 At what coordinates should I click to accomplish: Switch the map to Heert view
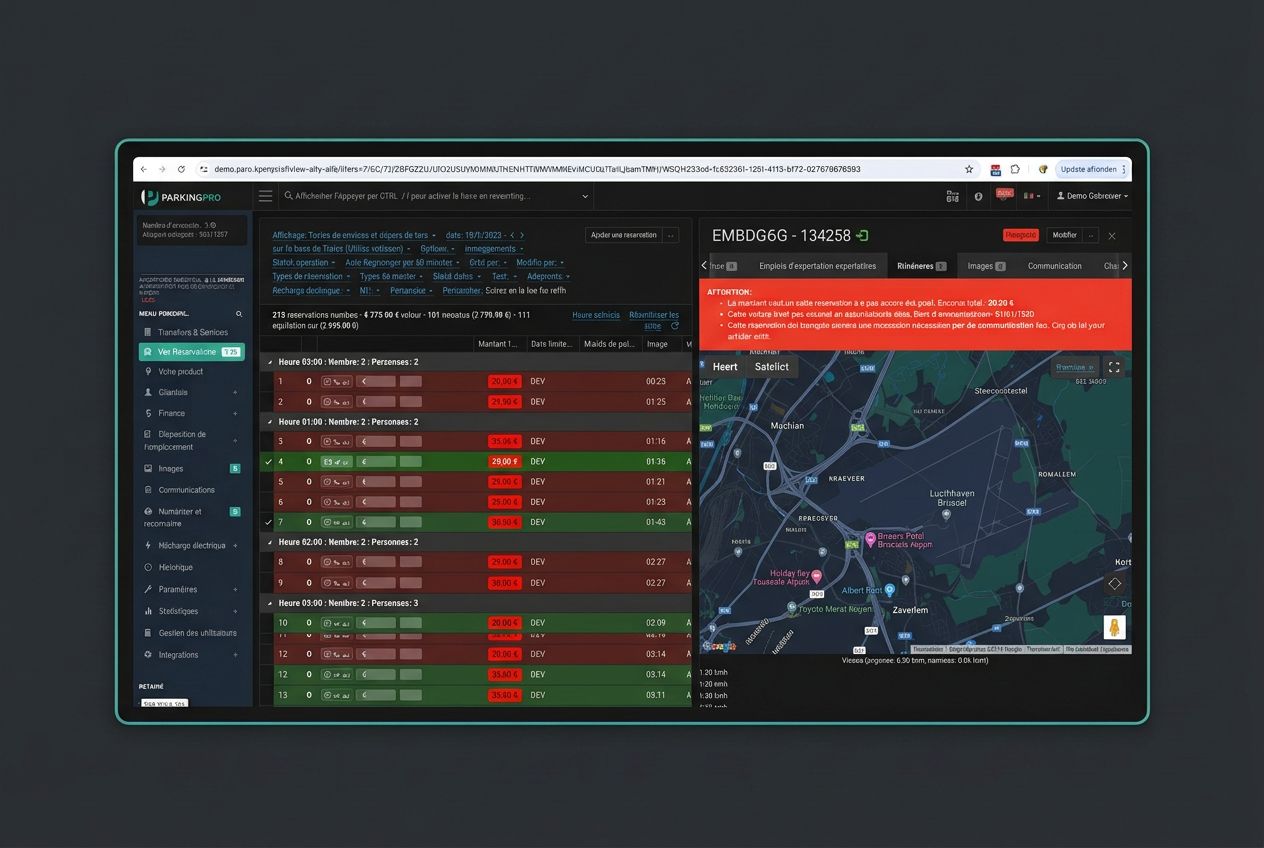[x=725, y=367]
